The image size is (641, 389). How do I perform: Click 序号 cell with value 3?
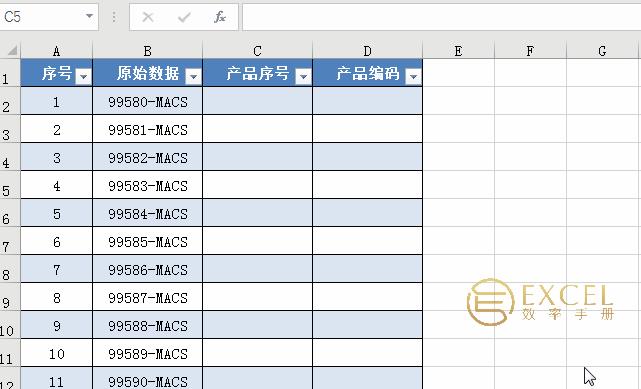56,157
